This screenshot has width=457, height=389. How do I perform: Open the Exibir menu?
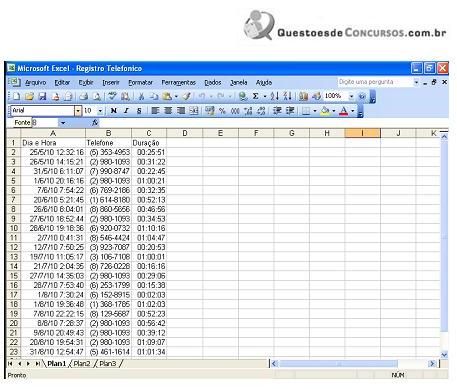coord(86,82)
